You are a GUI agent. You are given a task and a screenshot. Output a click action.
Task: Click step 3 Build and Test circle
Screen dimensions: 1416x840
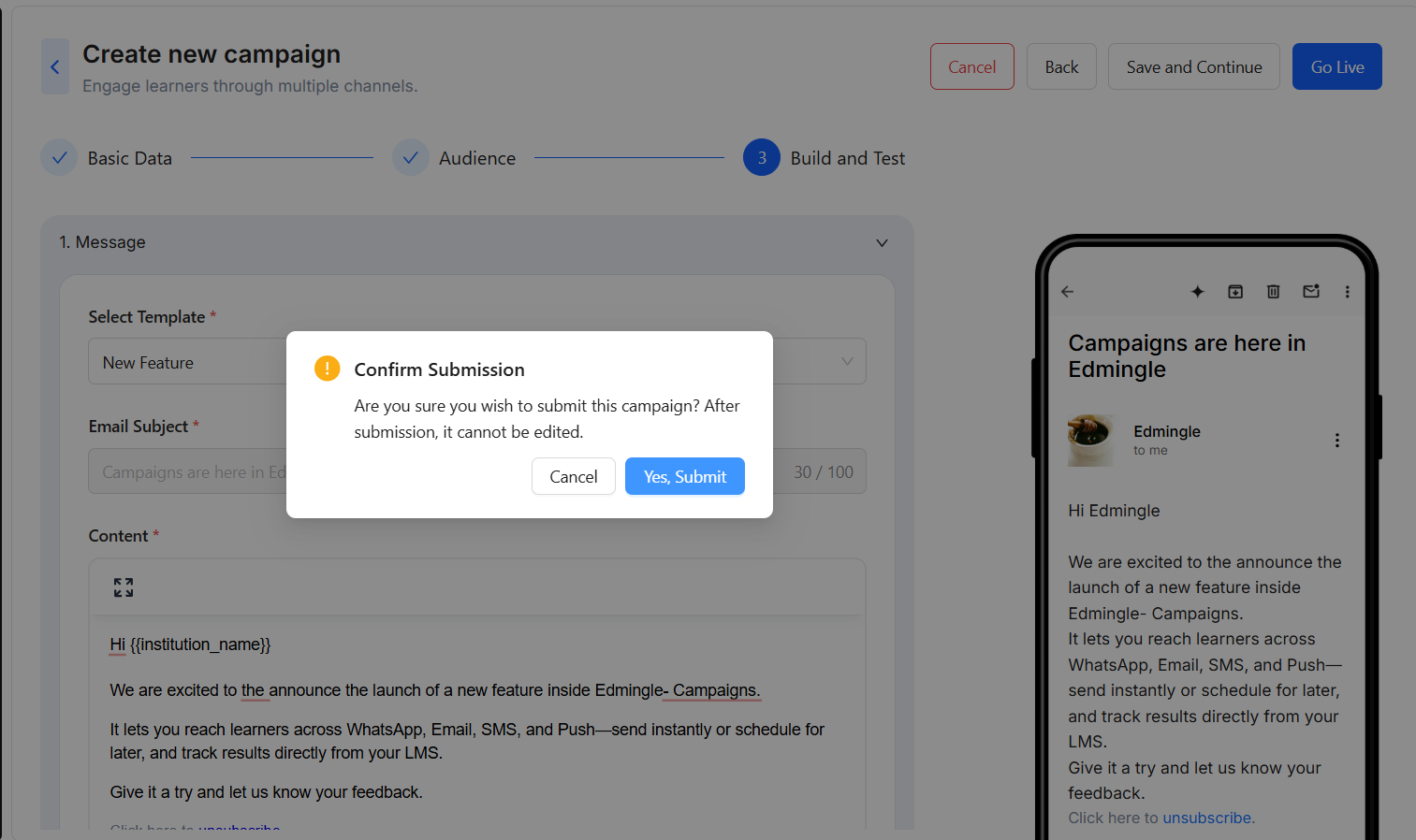click(762, 158)
